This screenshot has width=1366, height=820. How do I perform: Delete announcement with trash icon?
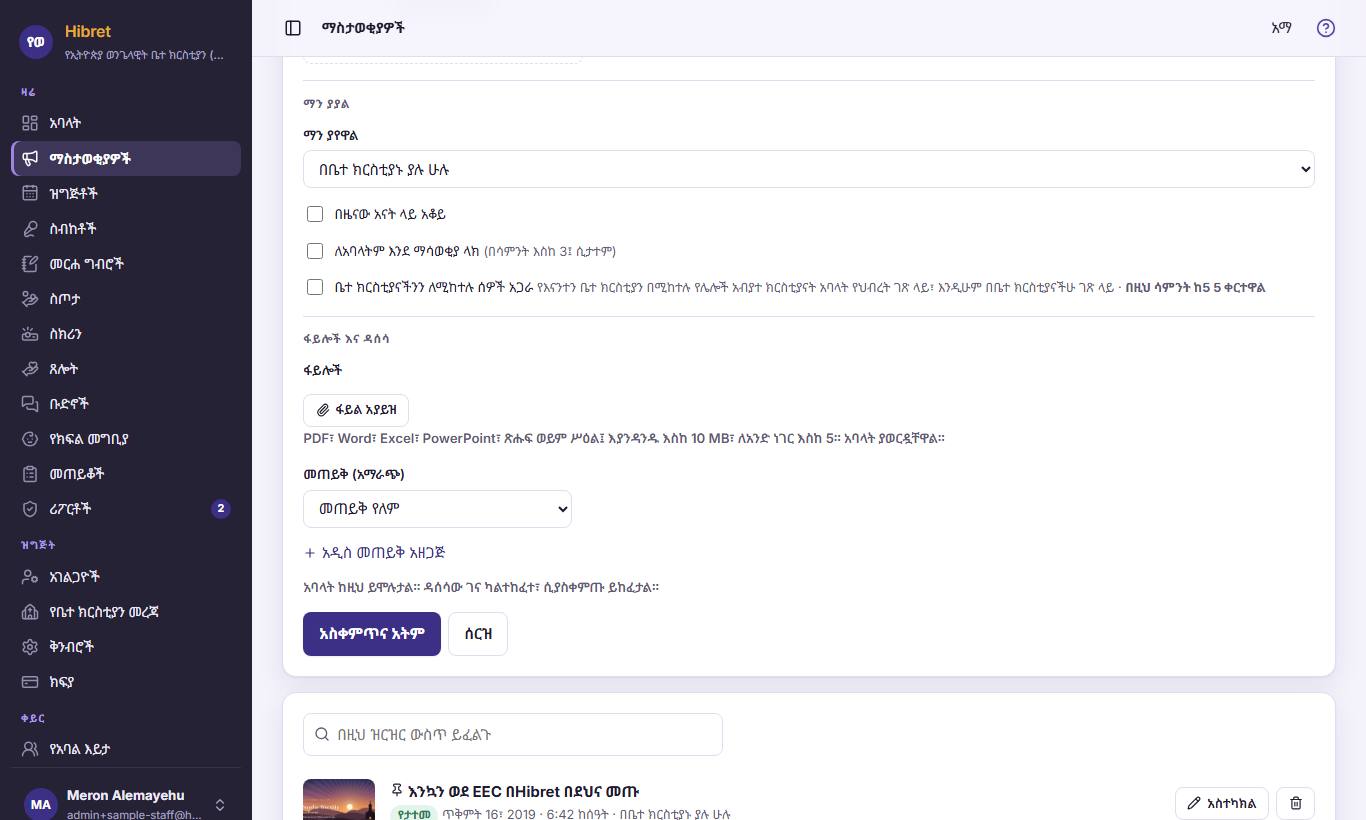tap(1296, 803)
